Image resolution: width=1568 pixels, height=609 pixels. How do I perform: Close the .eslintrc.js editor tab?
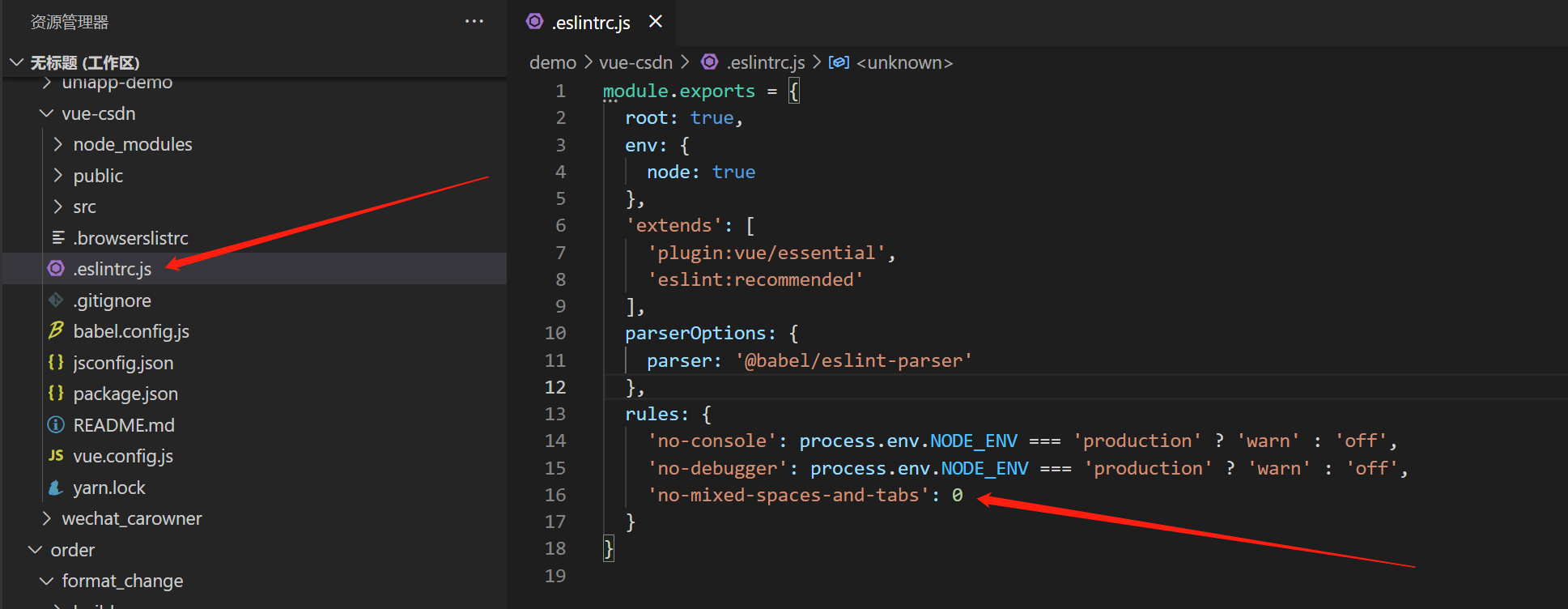656,22
